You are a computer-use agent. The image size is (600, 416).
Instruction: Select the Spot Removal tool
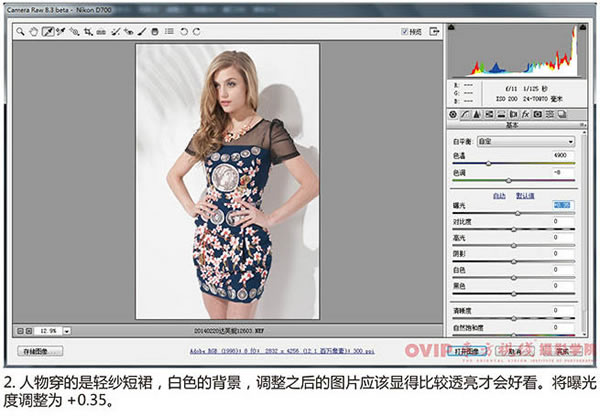click(x=115, y=31)
